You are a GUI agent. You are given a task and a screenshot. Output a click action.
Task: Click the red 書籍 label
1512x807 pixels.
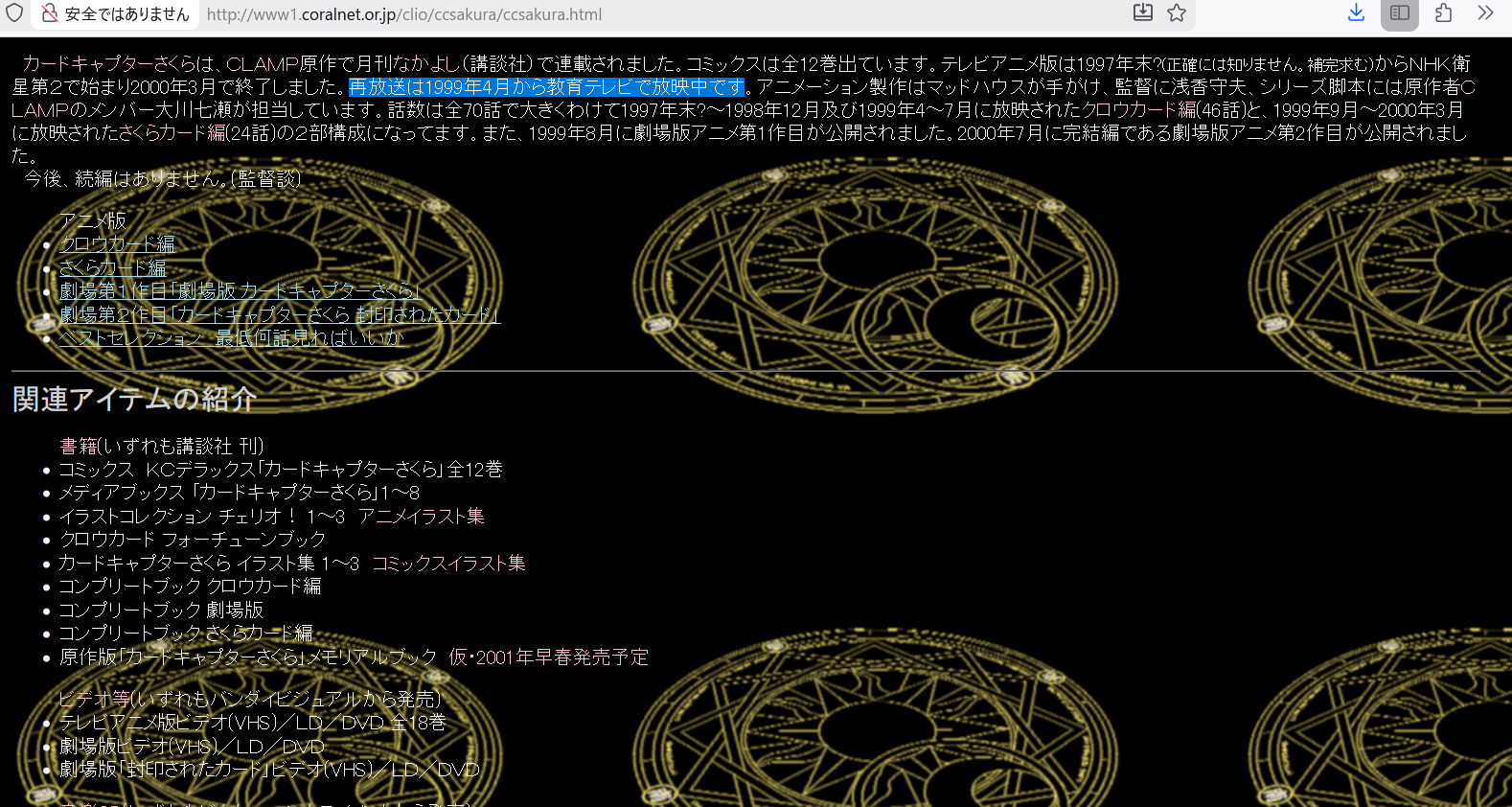click(78, 446)
